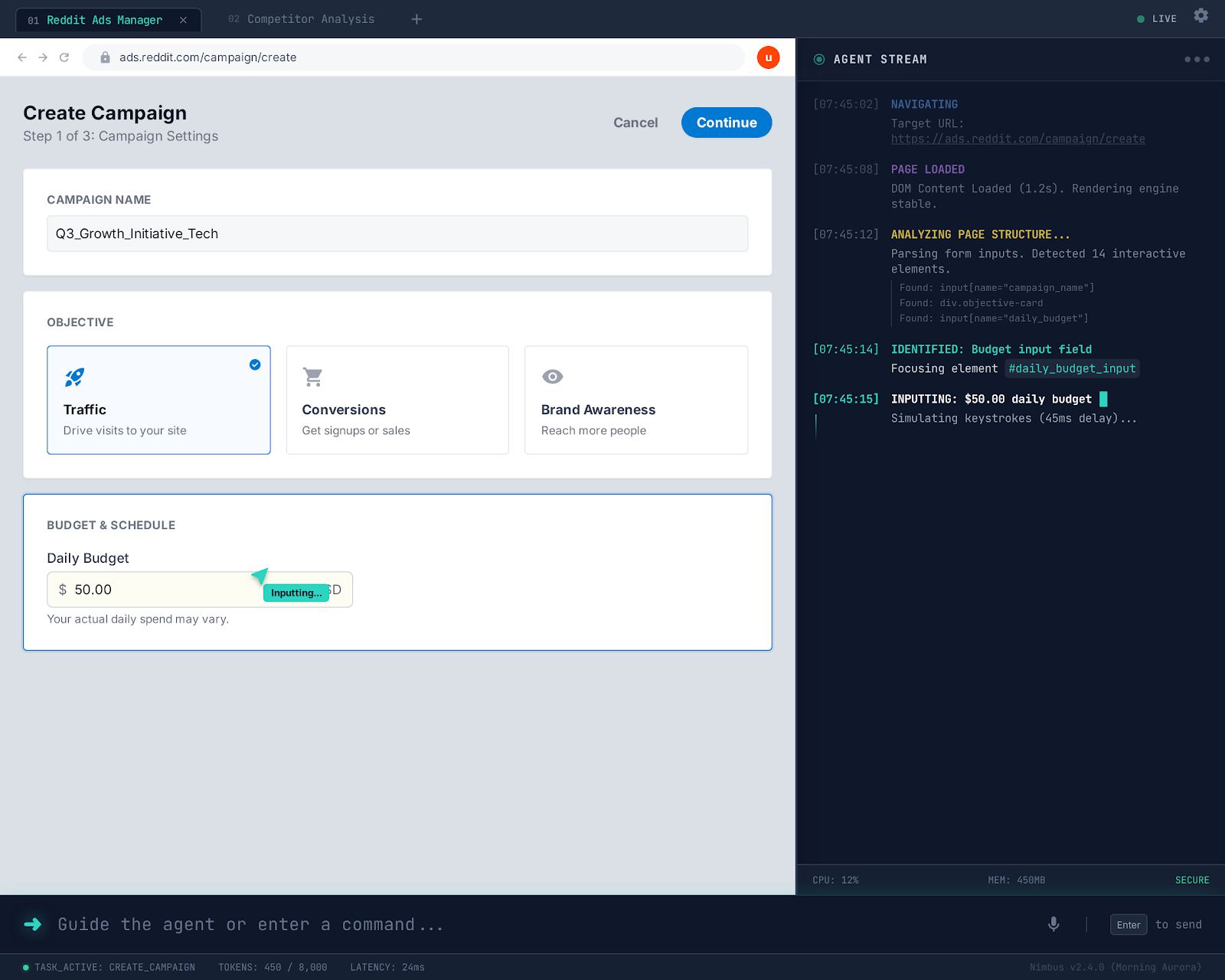Click the PAGE LOADED log entry
The height and width of the screenshot is (980, 1225).
[x=928, y=169]
